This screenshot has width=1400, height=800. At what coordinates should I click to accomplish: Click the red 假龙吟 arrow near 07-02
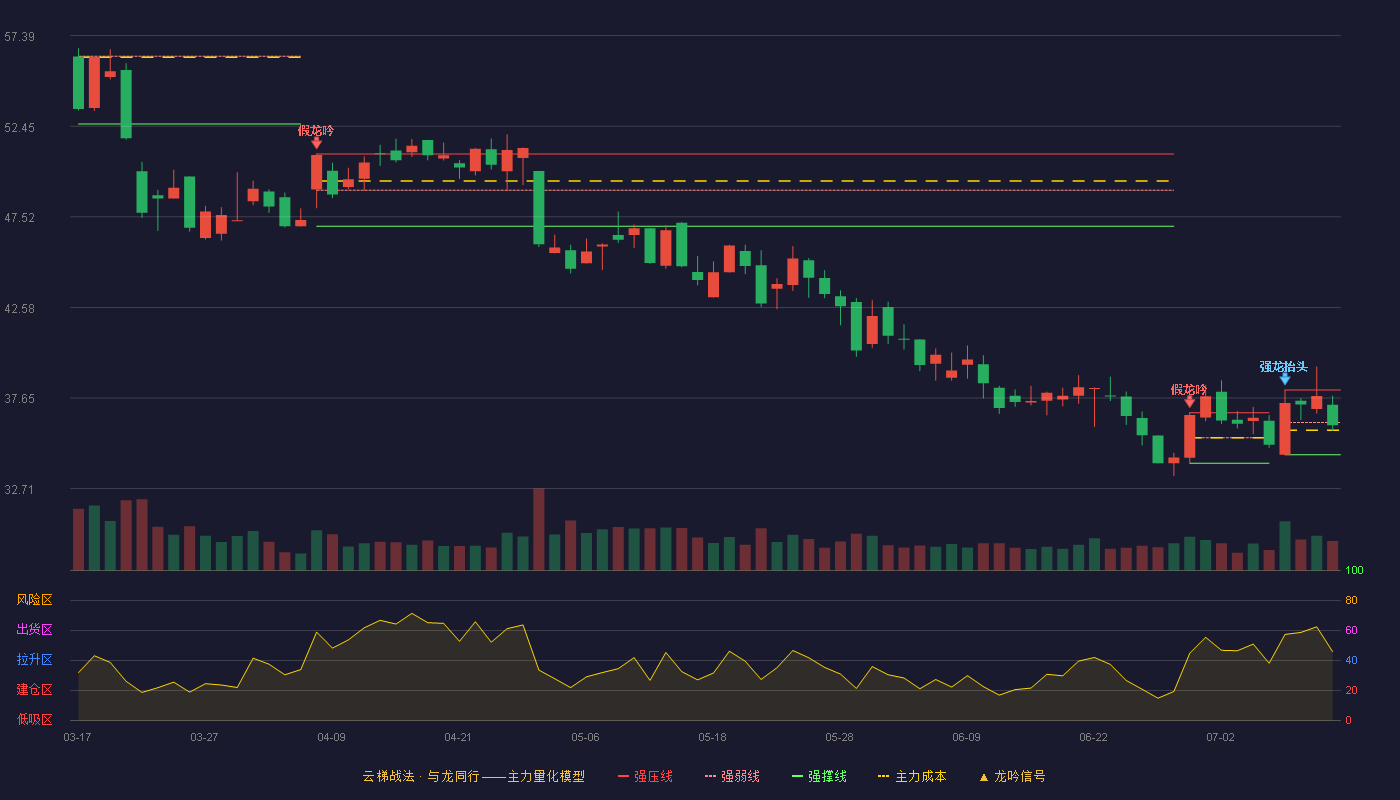point(1189,402)
